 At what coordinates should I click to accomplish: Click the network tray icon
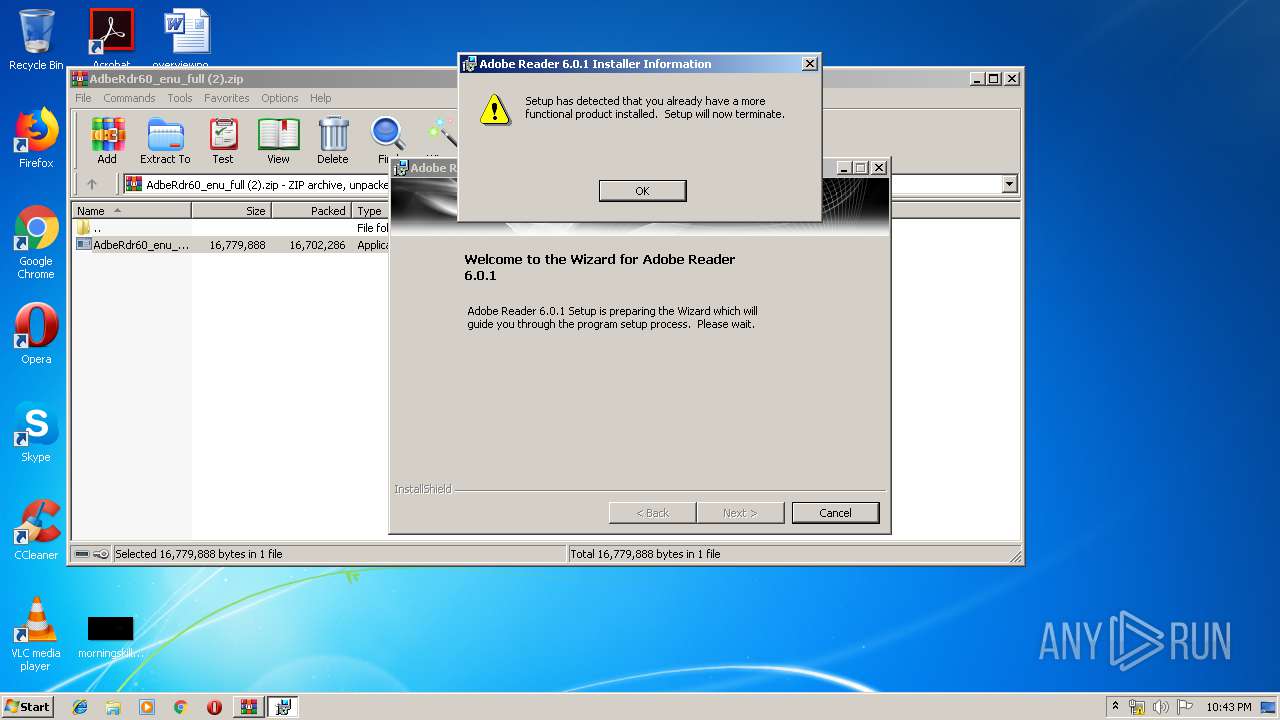pos(1137,707)
